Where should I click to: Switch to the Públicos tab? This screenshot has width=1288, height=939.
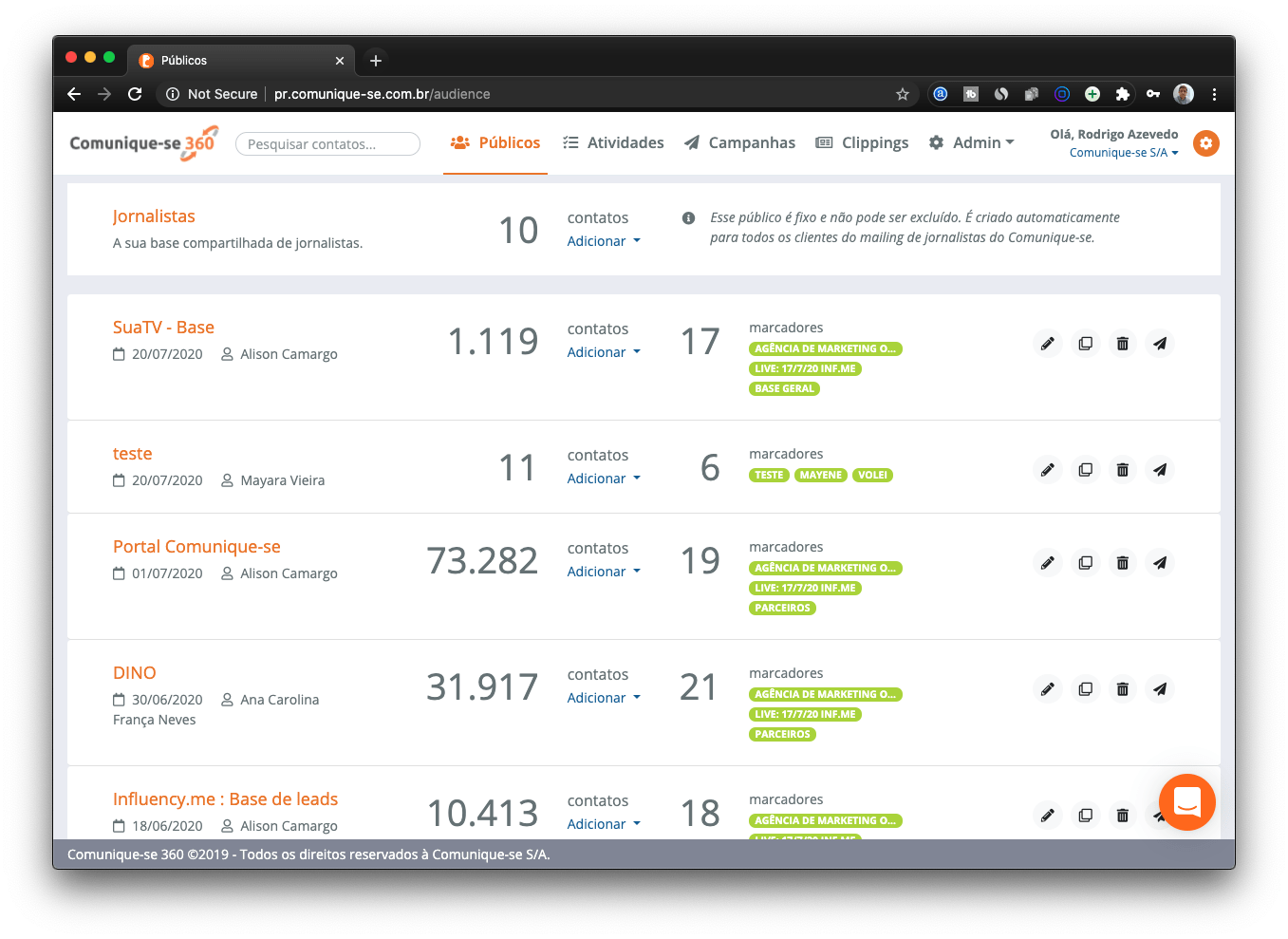[x=495, y=142]
